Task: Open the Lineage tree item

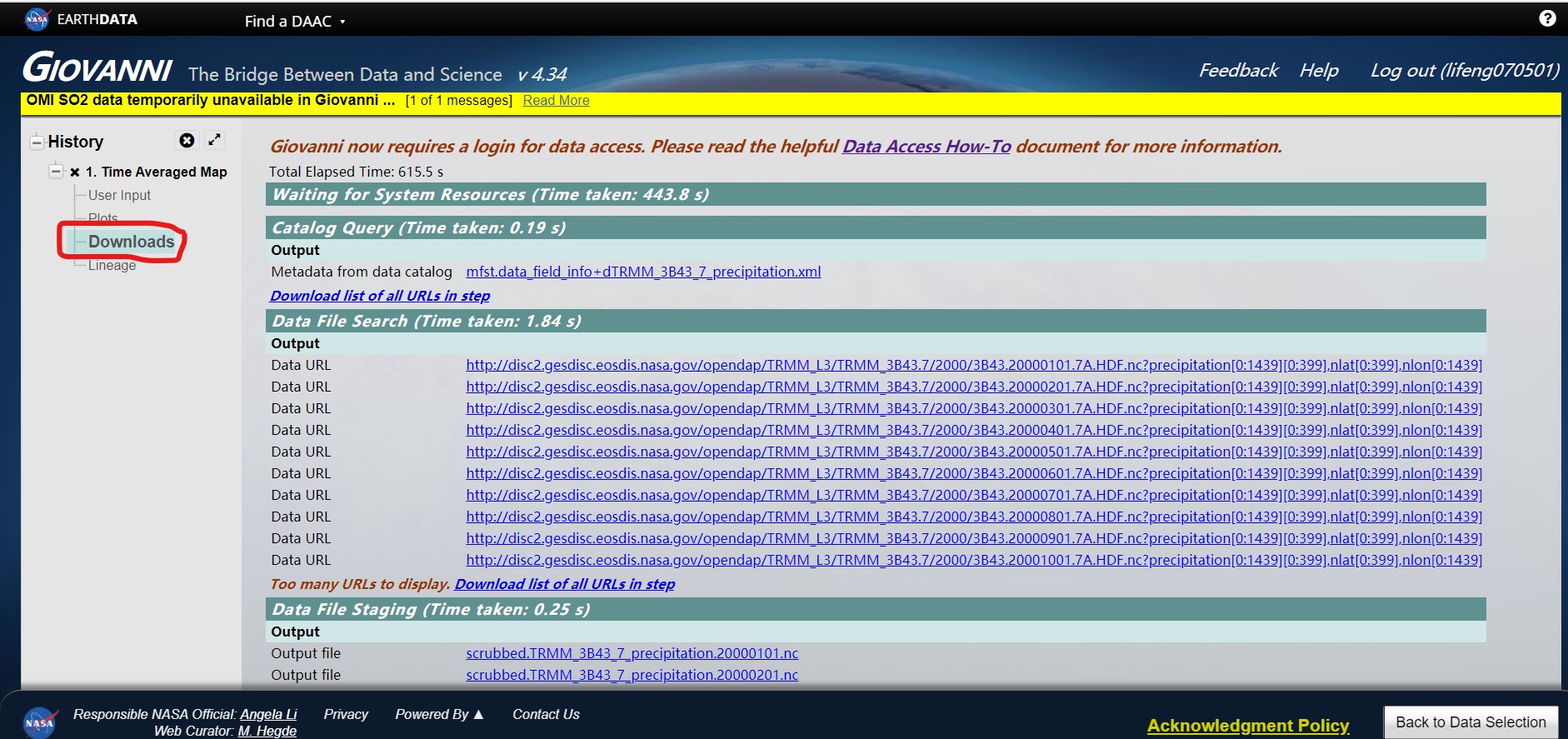Action: click(112, 265)
